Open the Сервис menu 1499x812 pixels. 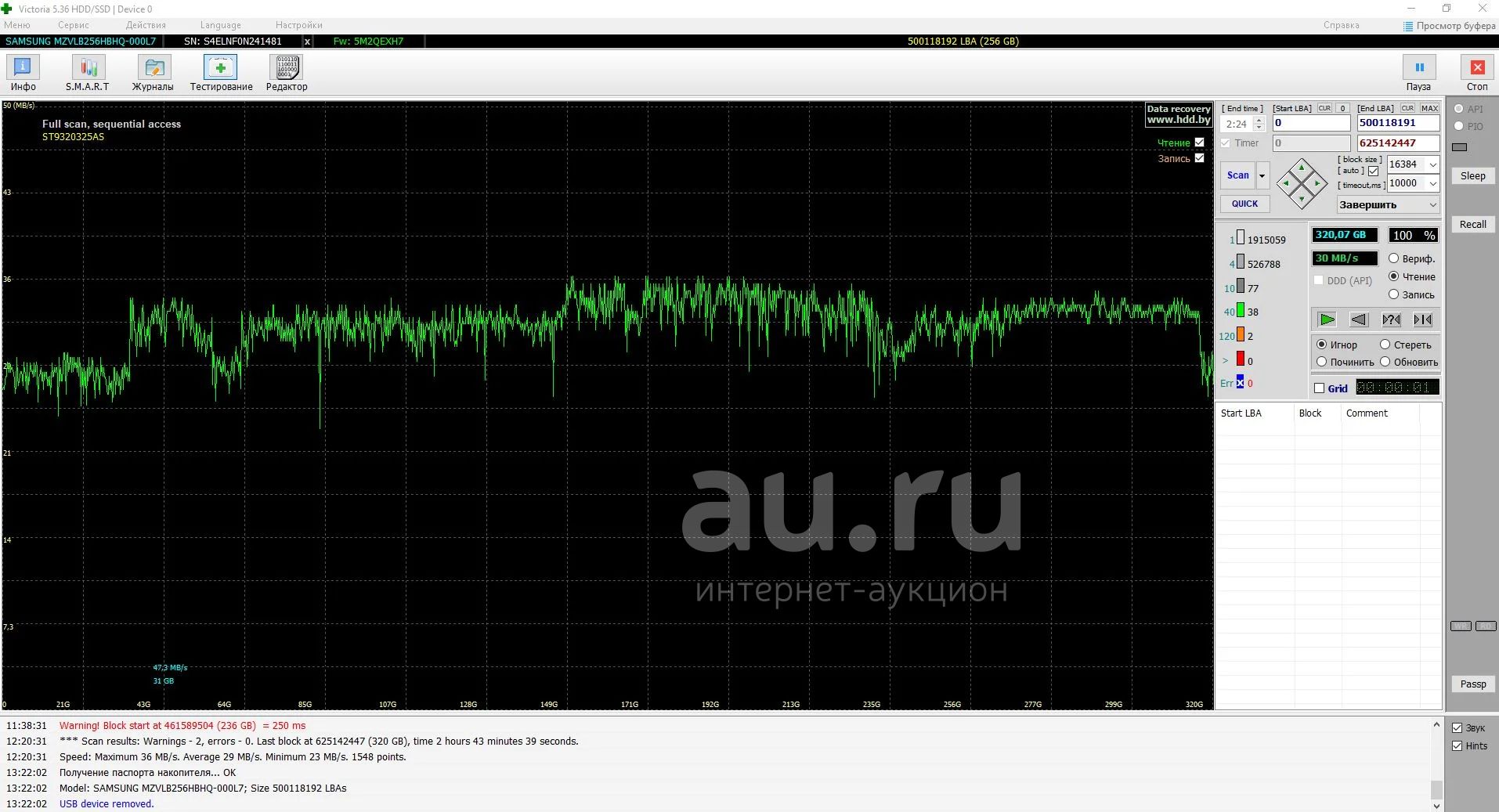click(x=74, y=25)
